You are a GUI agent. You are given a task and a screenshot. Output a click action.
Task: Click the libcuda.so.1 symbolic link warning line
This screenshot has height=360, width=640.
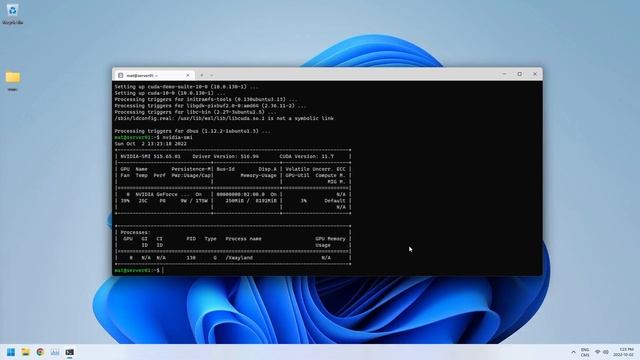point(224,118)
